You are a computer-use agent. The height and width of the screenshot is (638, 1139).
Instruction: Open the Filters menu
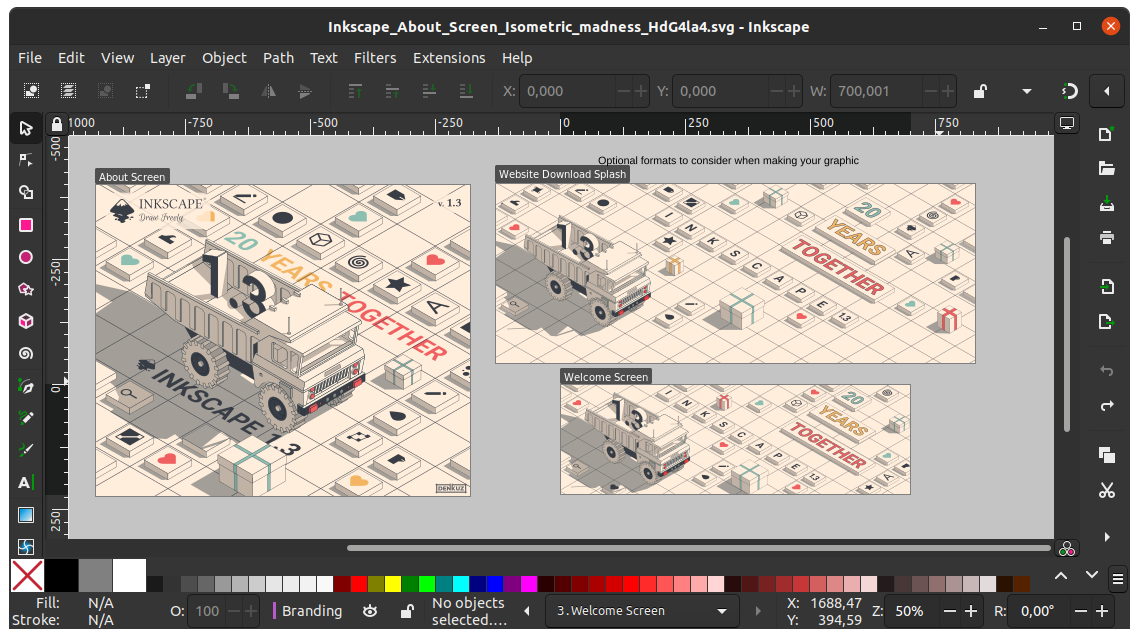click(375, 58)
